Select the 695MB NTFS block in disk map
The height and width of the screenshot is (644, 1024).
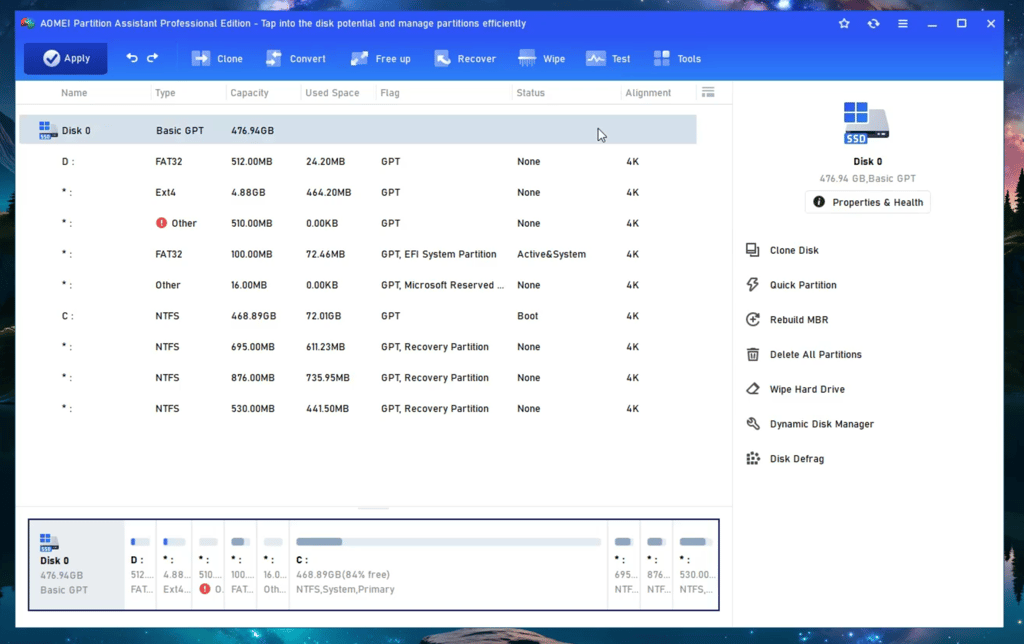point(624,565)
